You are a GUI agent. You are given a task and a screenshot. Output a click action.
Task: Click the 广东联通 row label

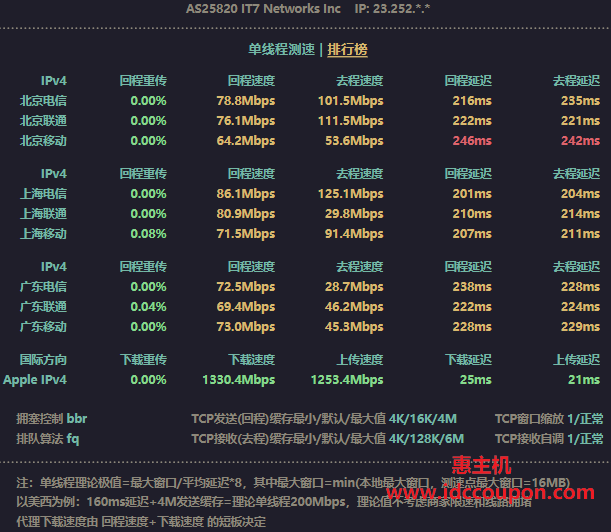pyautogui.click(x=43, y=307)
